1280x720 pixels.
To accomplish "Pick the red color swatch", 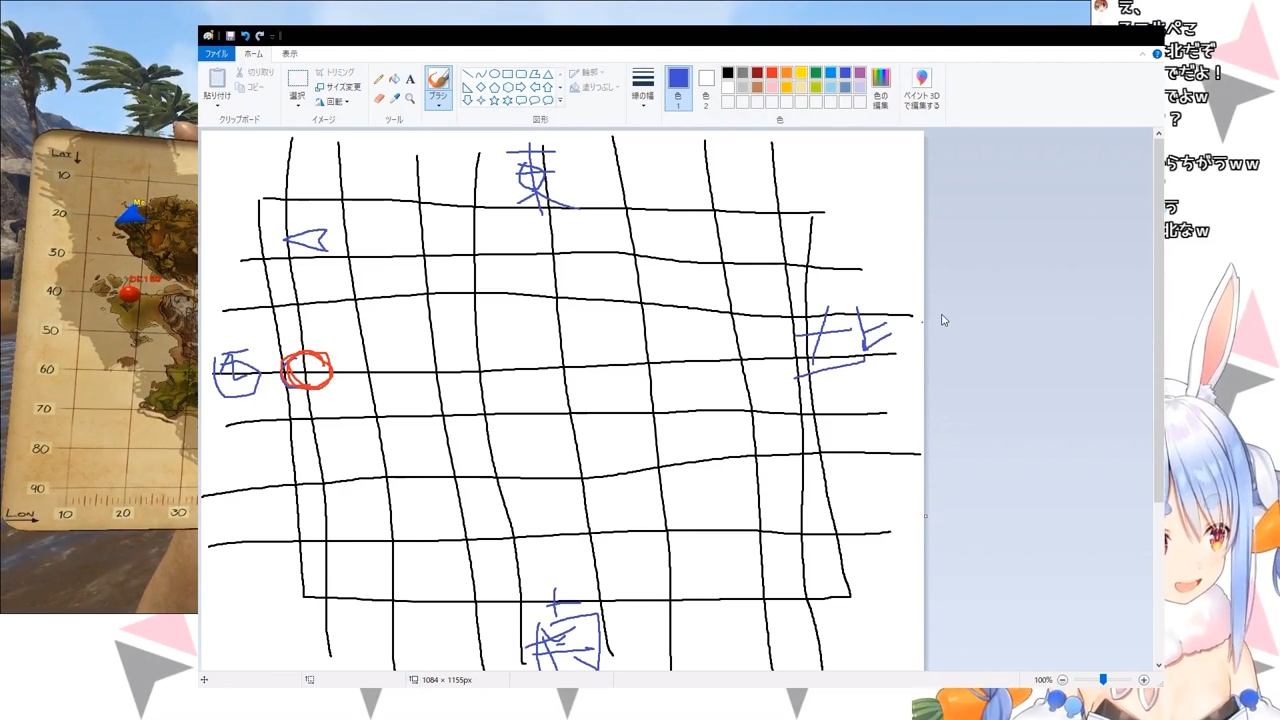I will [772, 73].
